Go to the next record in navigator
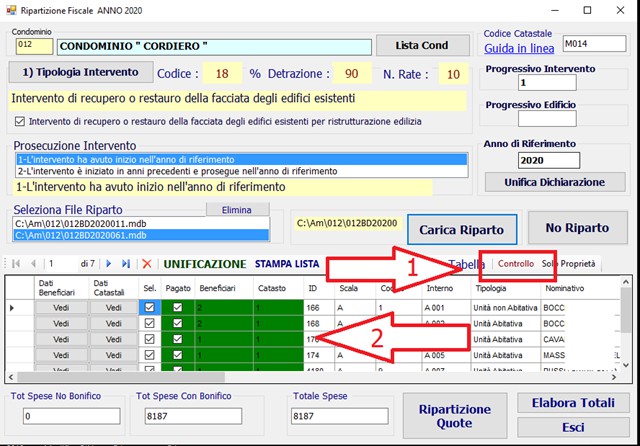This screenshot has height=446, width=640. [109, 264]
